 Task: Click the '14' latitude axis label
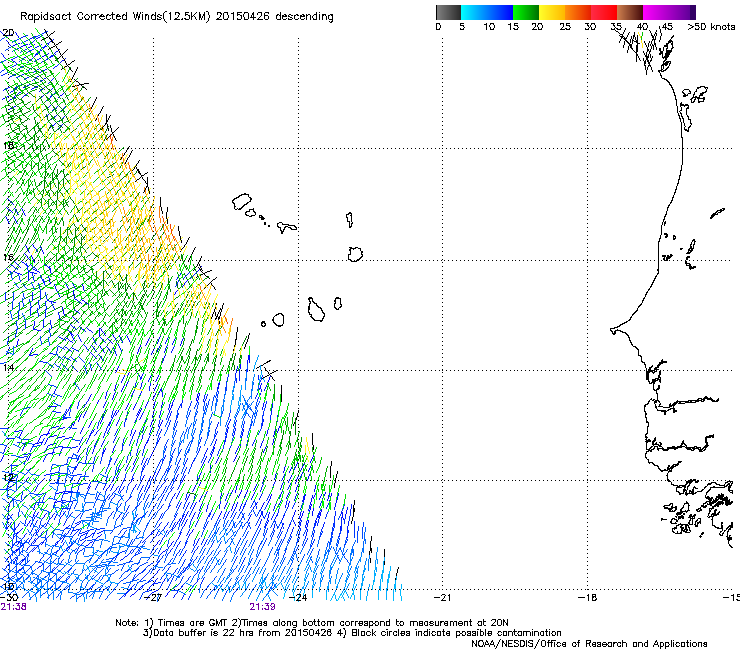8,367
